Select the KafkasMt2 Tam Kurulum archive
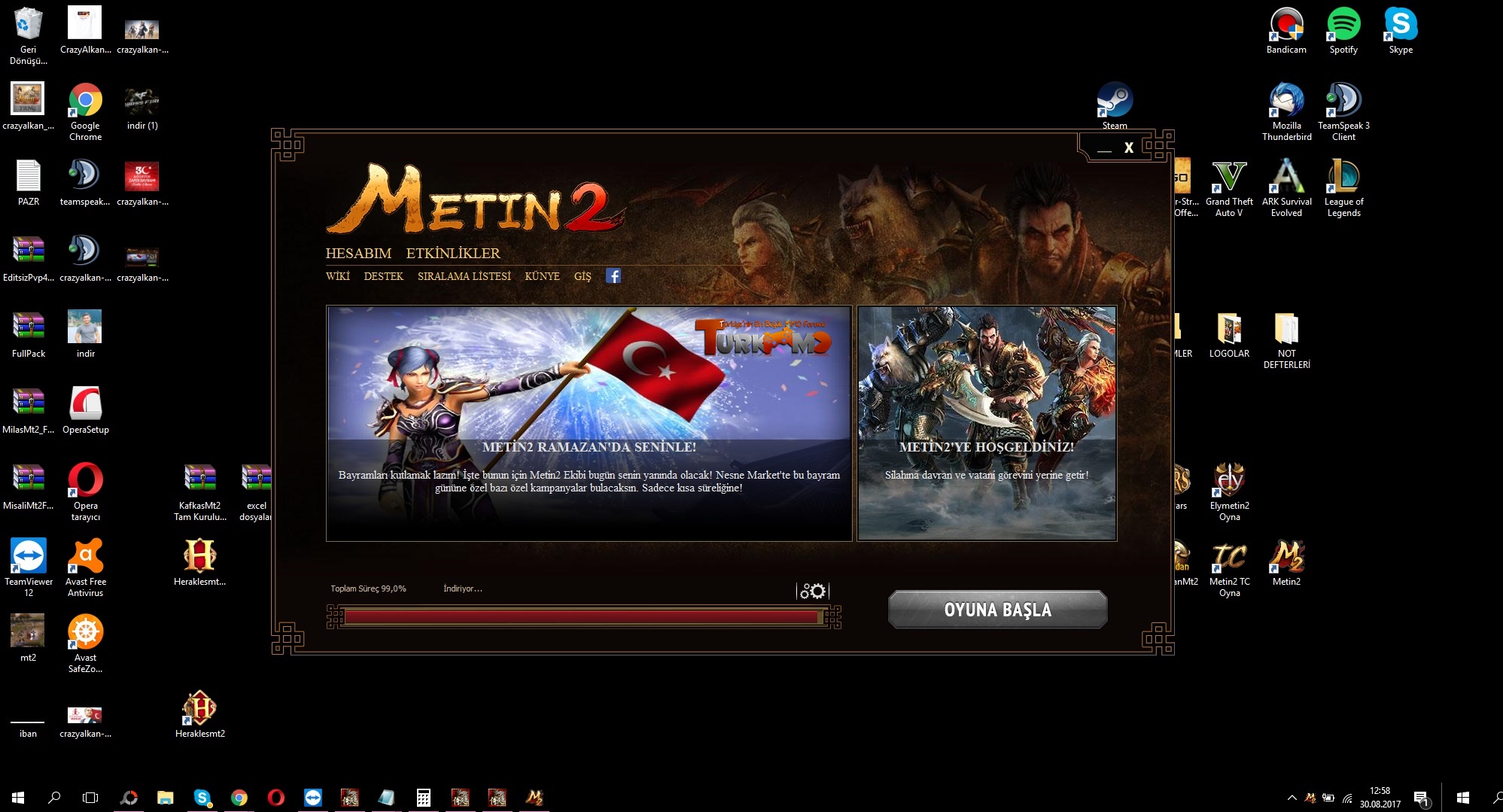Viewport: 1503px width, 812px height. pyautogui.click(x=200, y=492)
